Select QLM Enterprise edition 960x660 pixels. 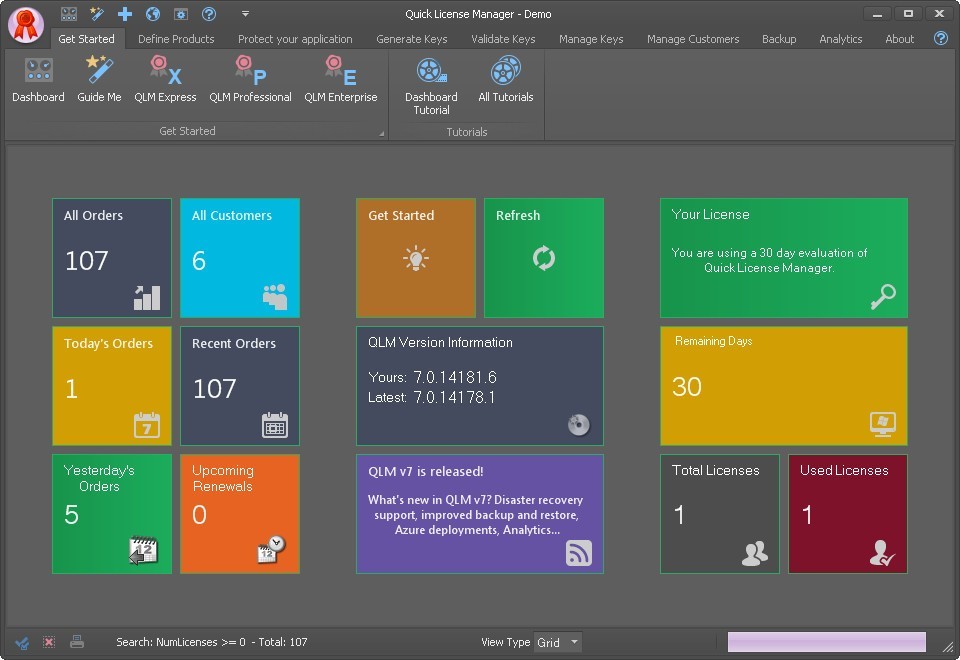340,80
